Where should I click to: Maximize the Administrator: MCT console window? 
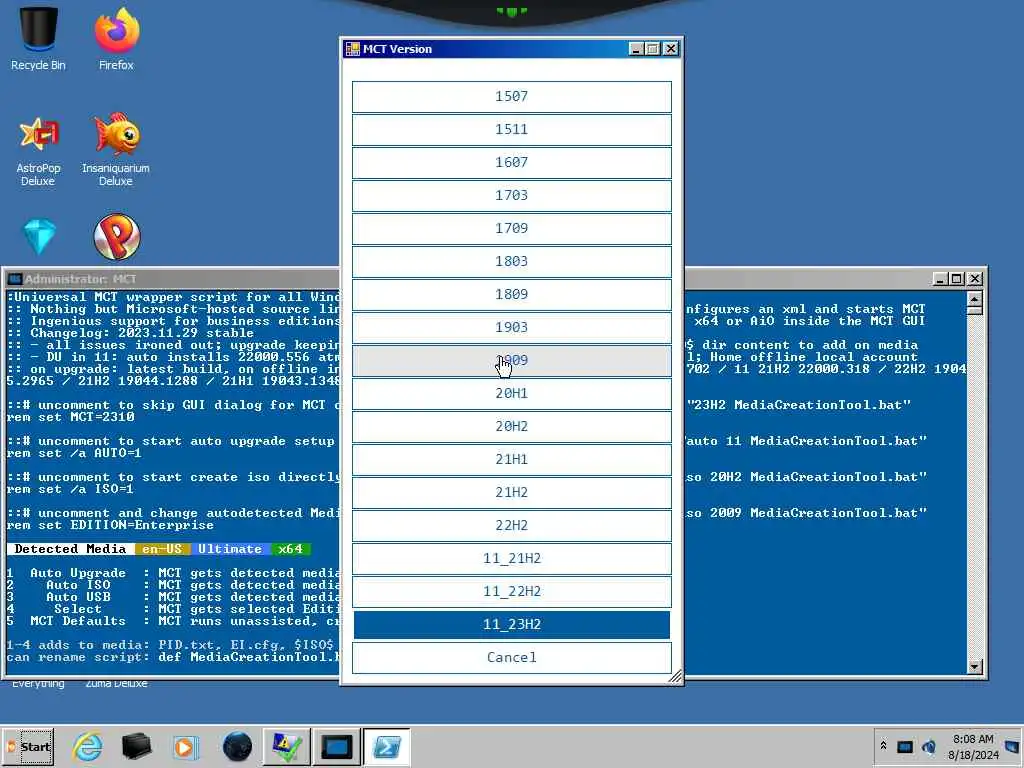[957, 279]
